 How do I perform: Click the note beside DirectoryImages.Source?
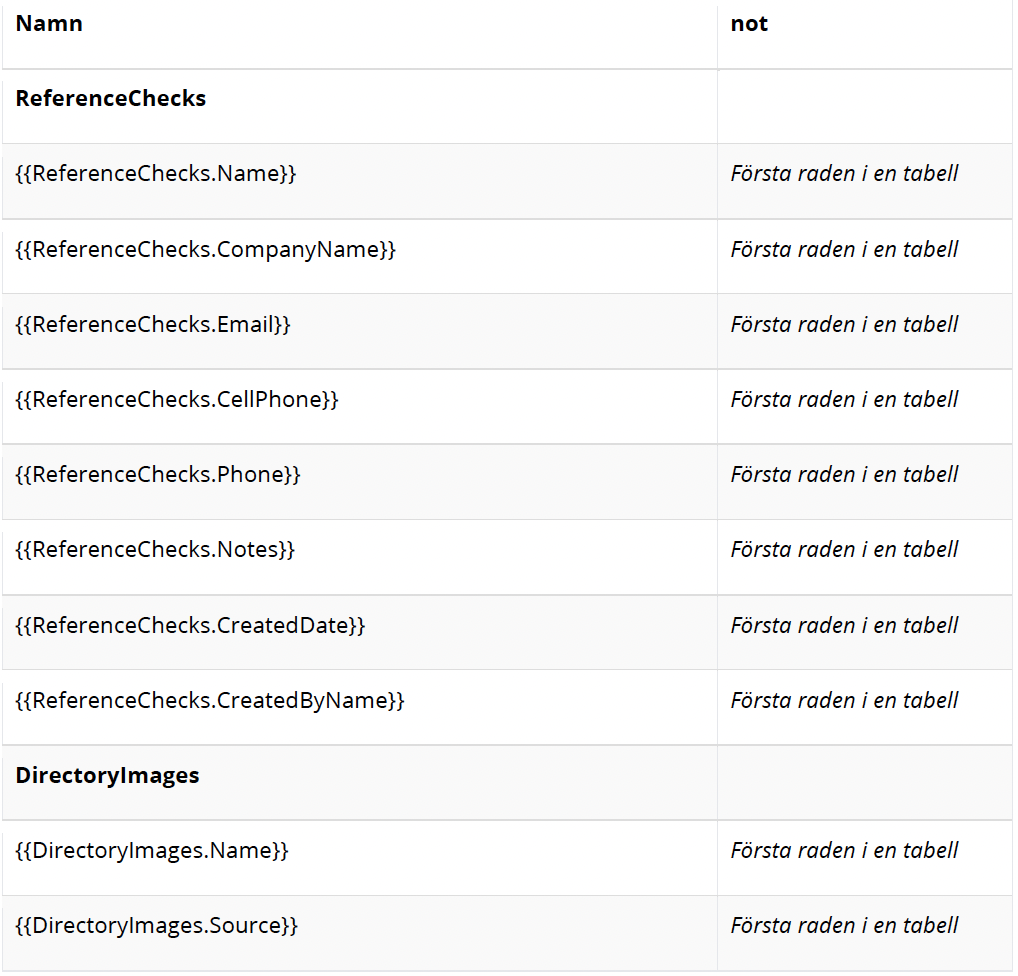pos(844,925)
